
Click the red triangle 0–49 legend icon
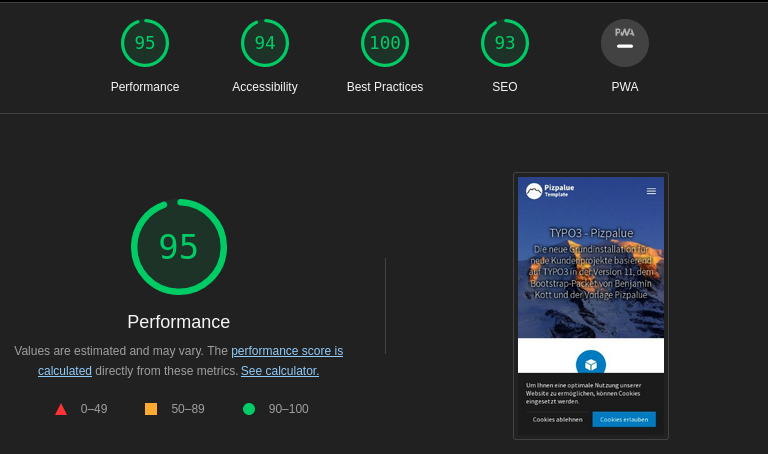click(61, 409)
